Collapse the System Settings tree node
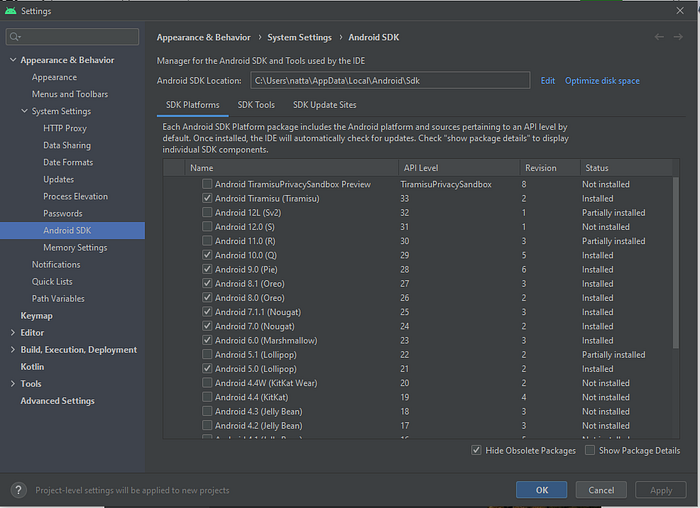The width and height of the screenshot is (700, 508). 25,111
